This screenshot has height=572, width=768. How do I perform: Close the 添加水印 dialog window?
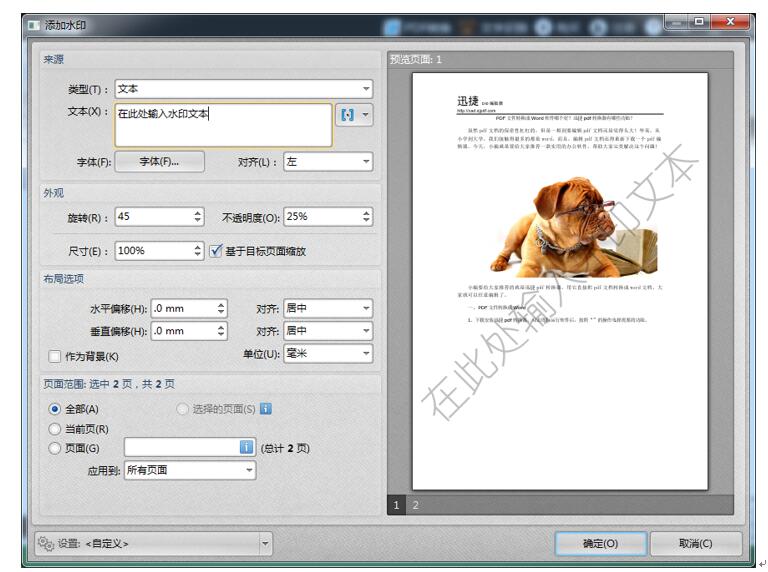point(730,22)
